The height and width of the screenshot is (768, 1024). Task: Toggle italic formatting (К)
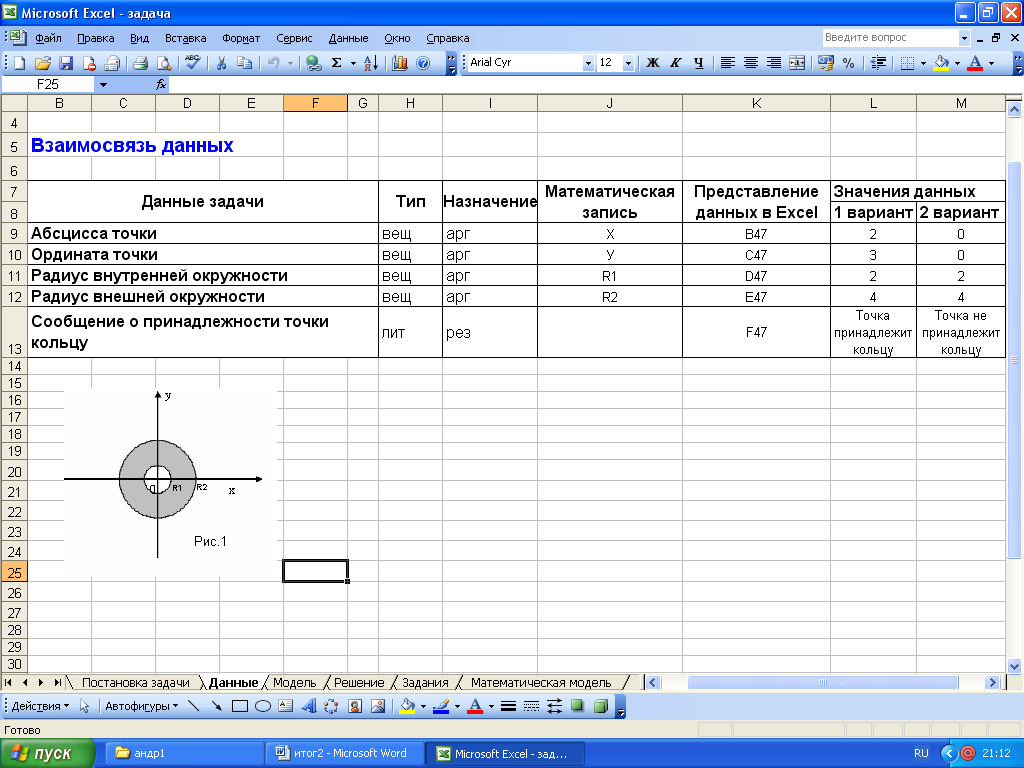pos(675,62)
